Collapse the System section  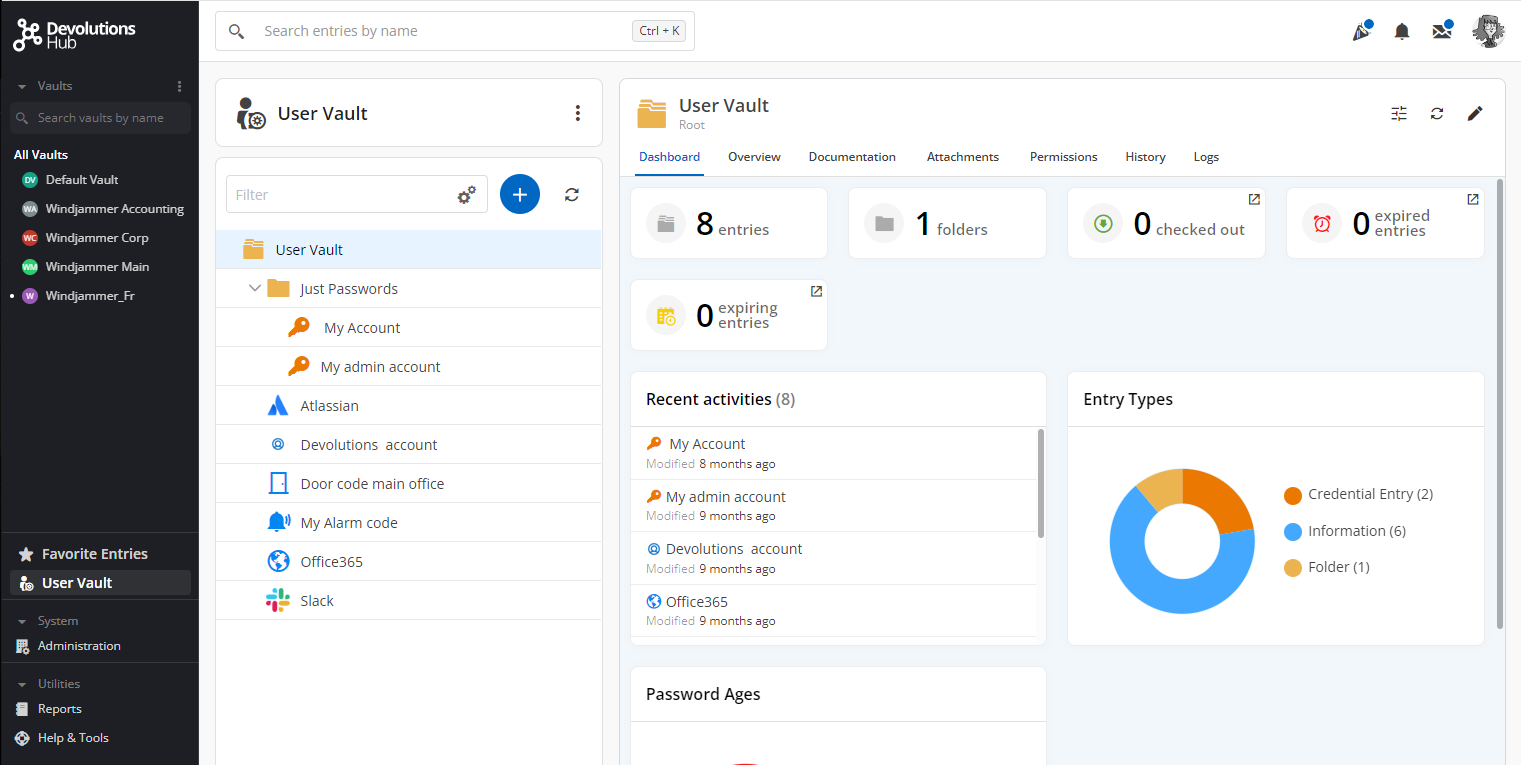tap(22, 621)
